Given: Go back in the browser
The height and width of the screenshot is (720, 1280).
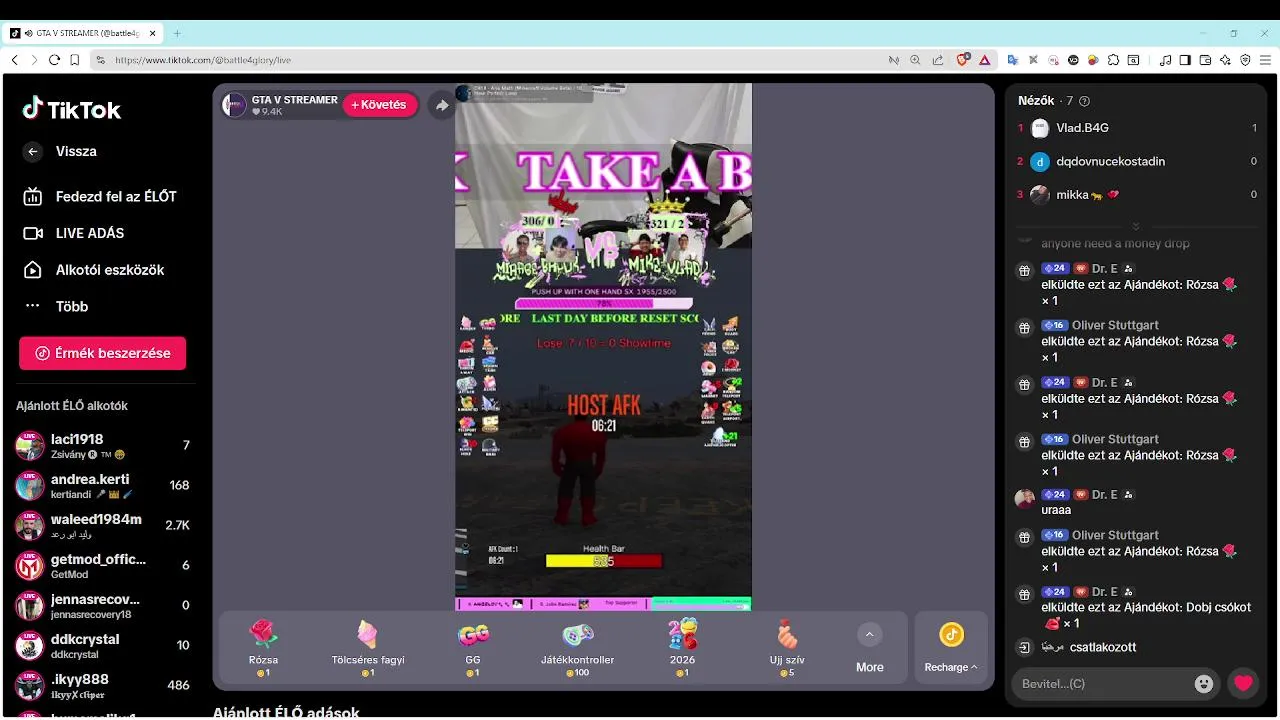Looking at the screenshot, I should click(14, 60).
